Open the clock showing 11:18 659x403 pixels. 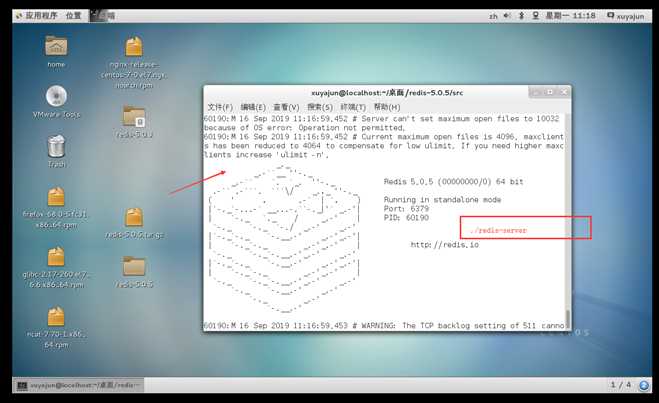coord(570,16)
